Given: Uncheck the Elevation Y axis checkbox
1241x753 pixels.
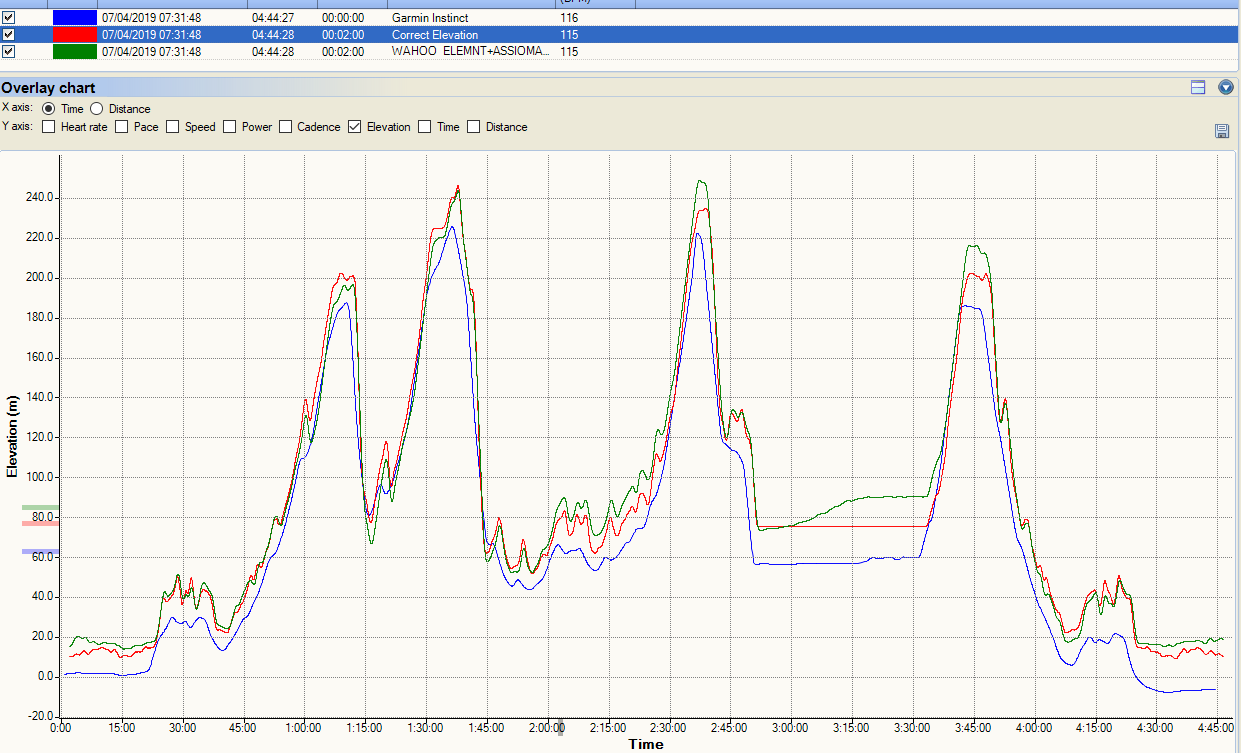Looking at the screenshot, I should (x=355, y=127).
